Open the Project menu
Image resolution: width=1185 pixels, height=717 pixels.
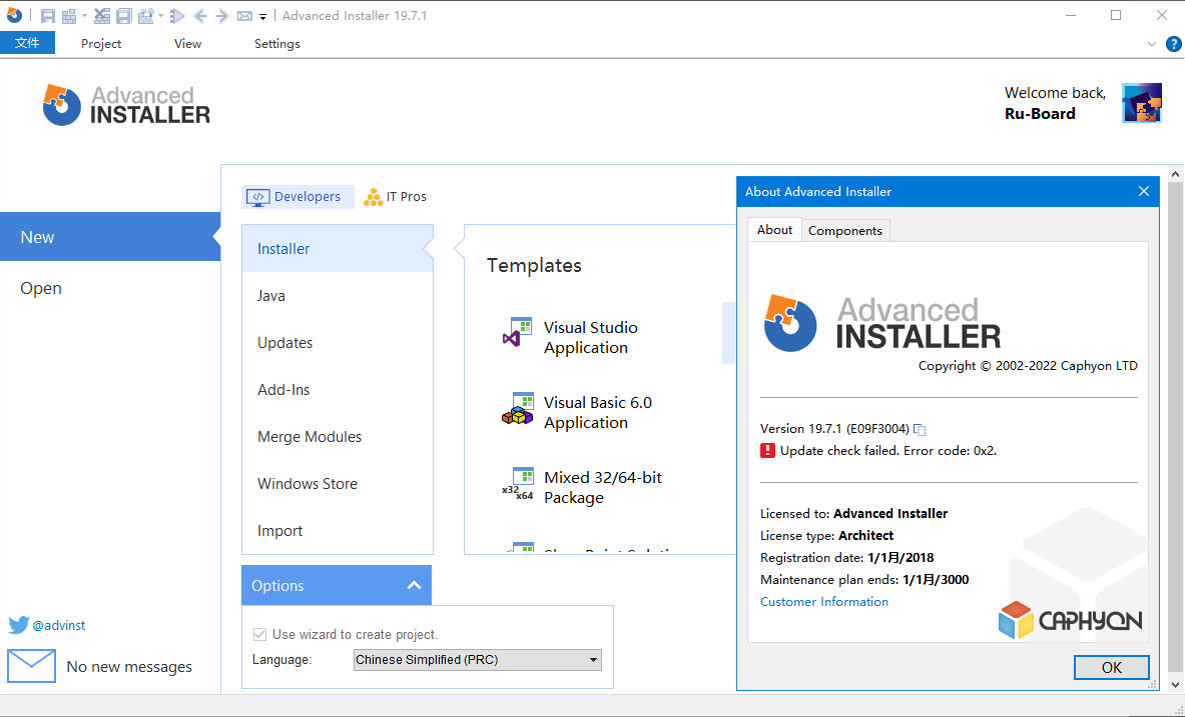pos(100,43)
